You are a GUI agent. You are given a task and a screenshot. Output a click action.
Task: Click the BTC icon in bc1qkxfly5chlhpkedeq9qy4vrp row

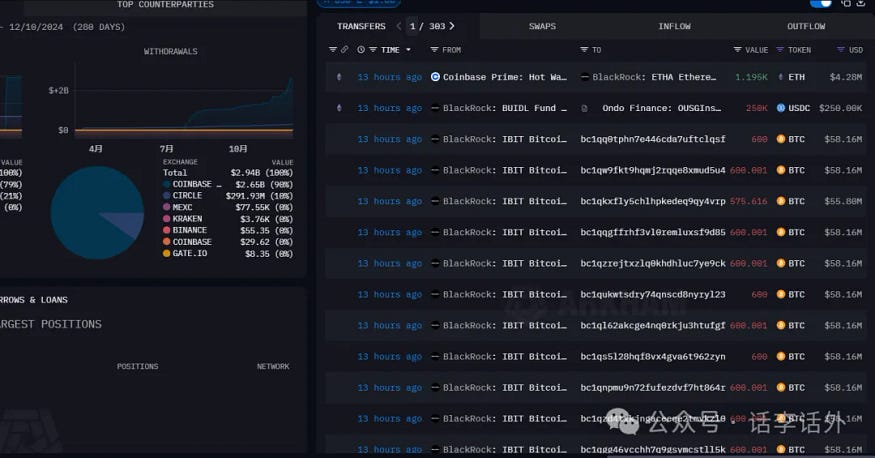tap(781, 201)
